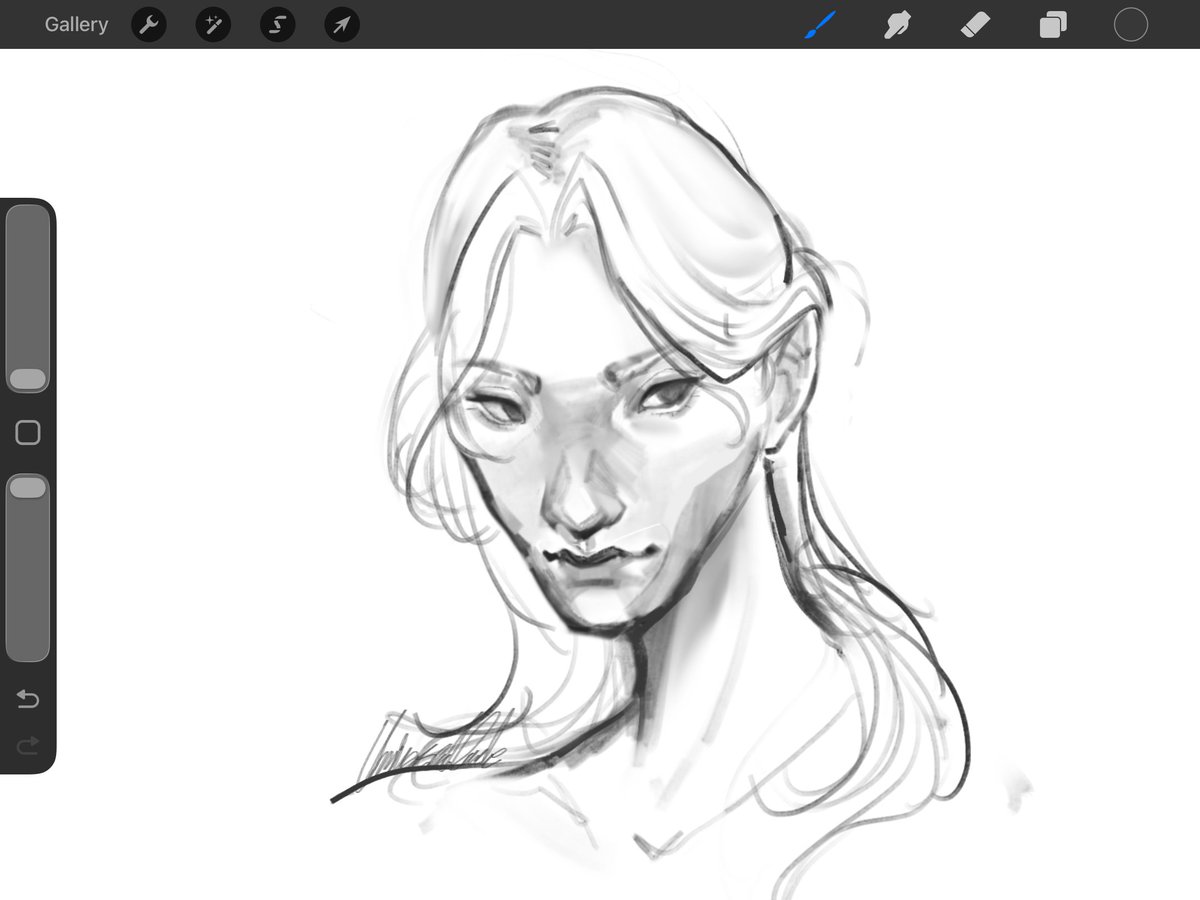Open the active color picker circle
Image resolution: width=1200 pixels, height=900 pixels.
click(x=1131, y=25)
